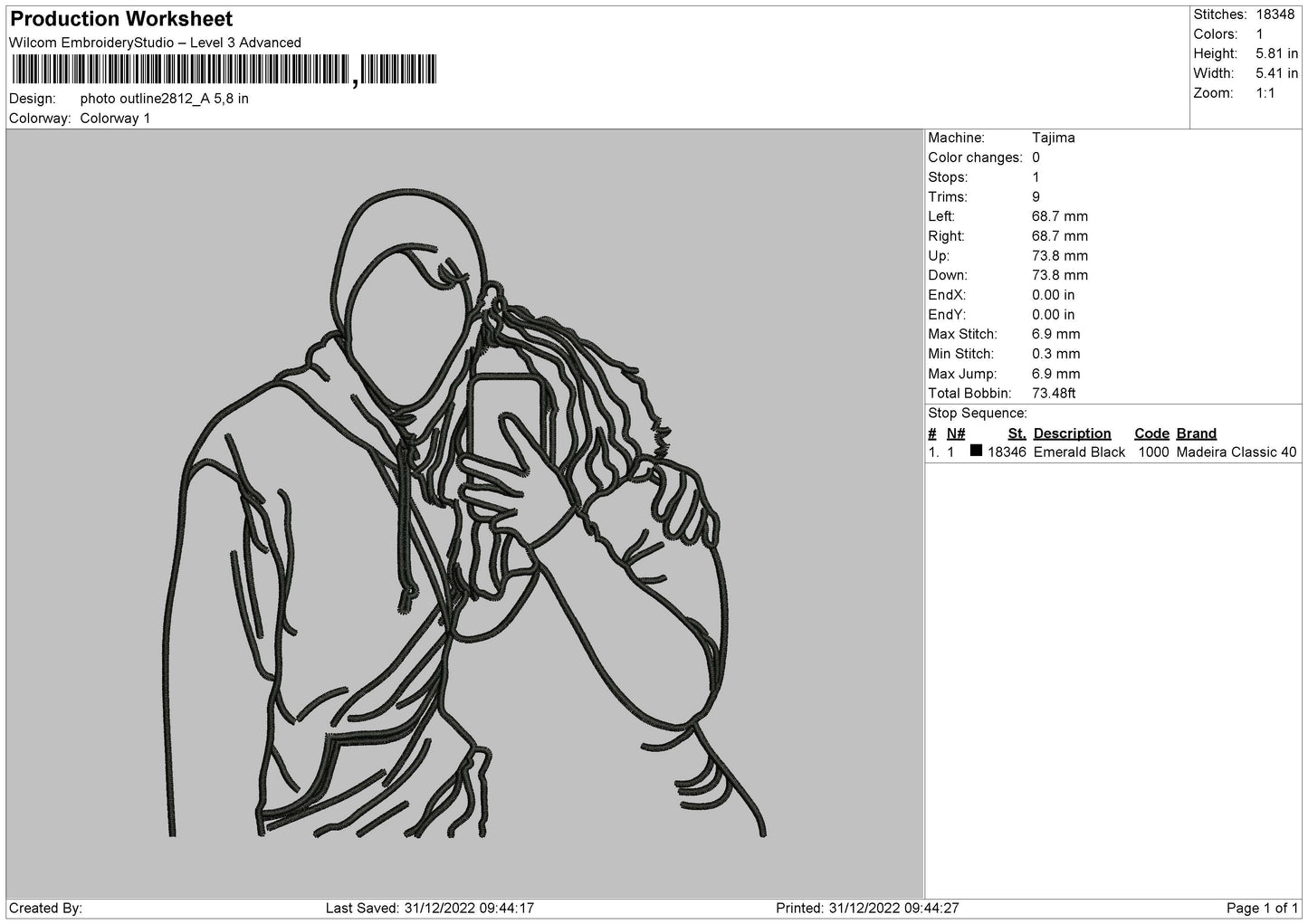Click the Zoom 1:1 value
This screenshot has height=924, width=1308.
tap(1265, 93)
